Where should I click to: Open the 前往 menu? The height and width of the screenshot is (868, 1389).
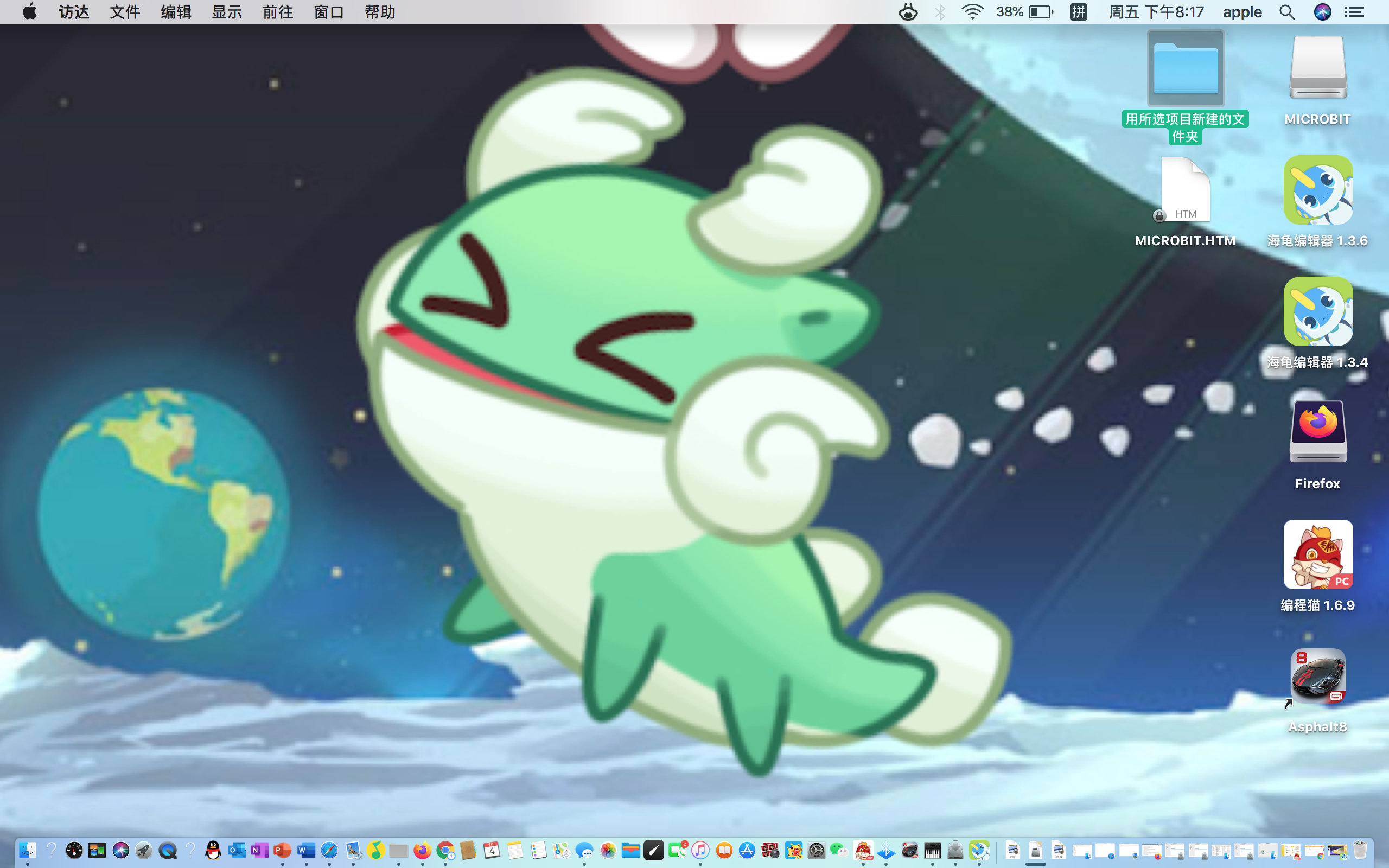pyautogui.click(x=278, y=12)
